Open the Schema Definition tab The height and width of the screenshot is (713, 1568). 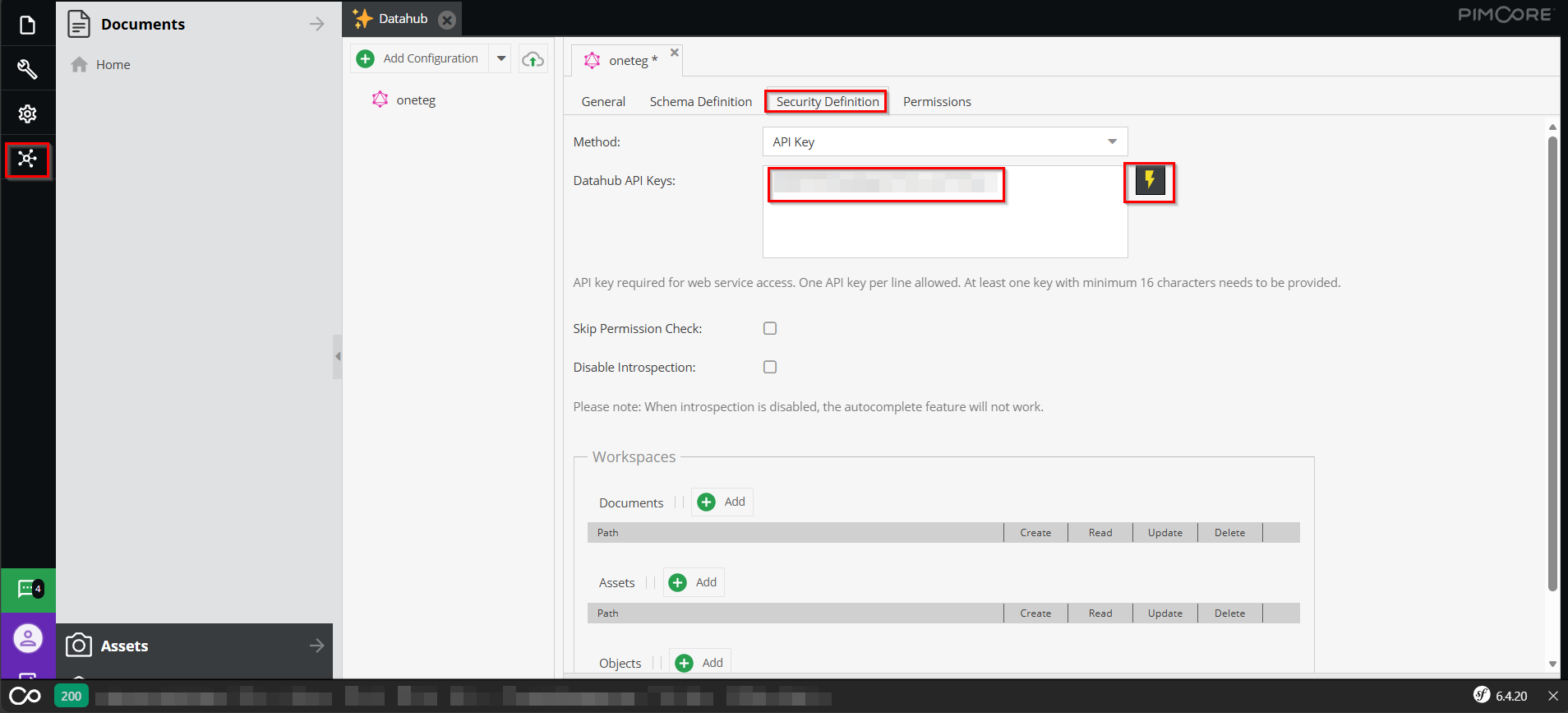[x=701, y=102]
